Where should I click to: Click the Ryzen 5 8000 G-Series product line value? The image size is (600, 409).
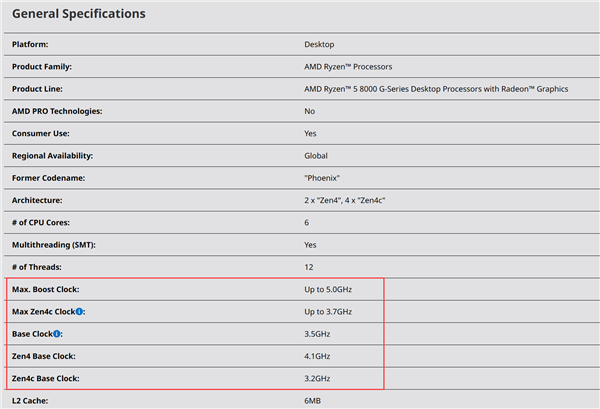[436, 89]
